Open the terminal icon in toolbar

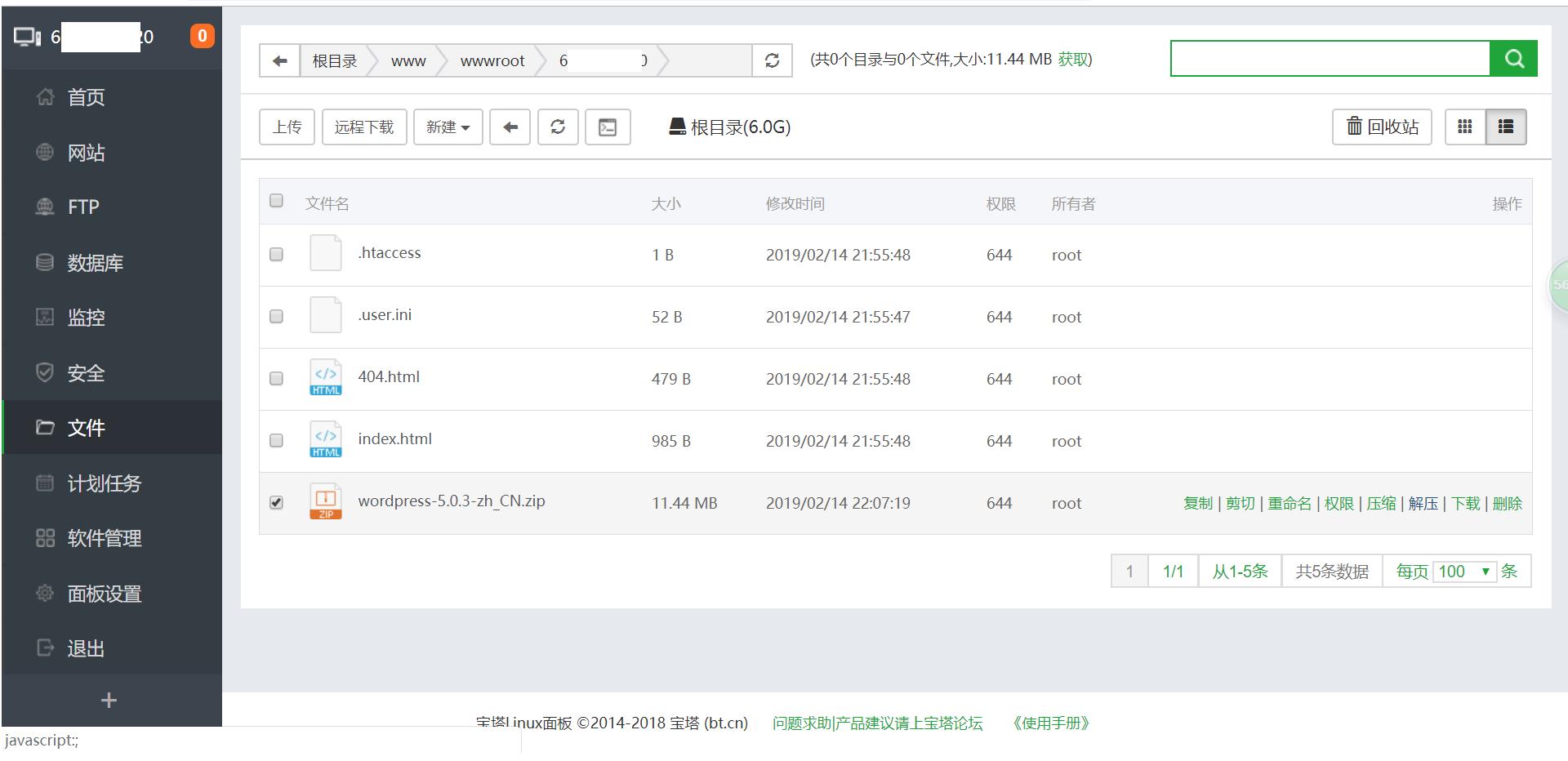coord(608,127)
